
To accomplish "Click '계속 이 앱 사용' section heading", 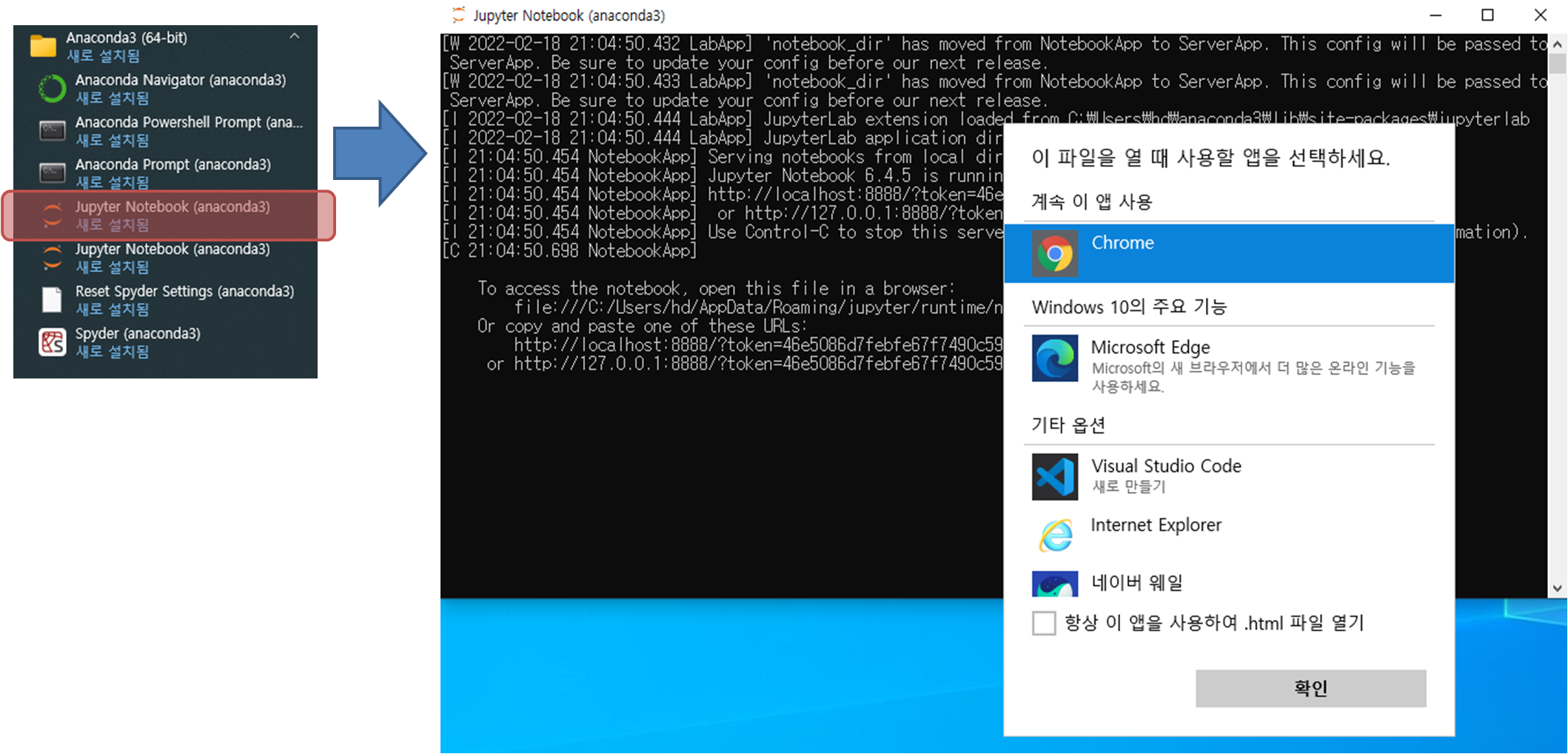I will coord(1092,201).
